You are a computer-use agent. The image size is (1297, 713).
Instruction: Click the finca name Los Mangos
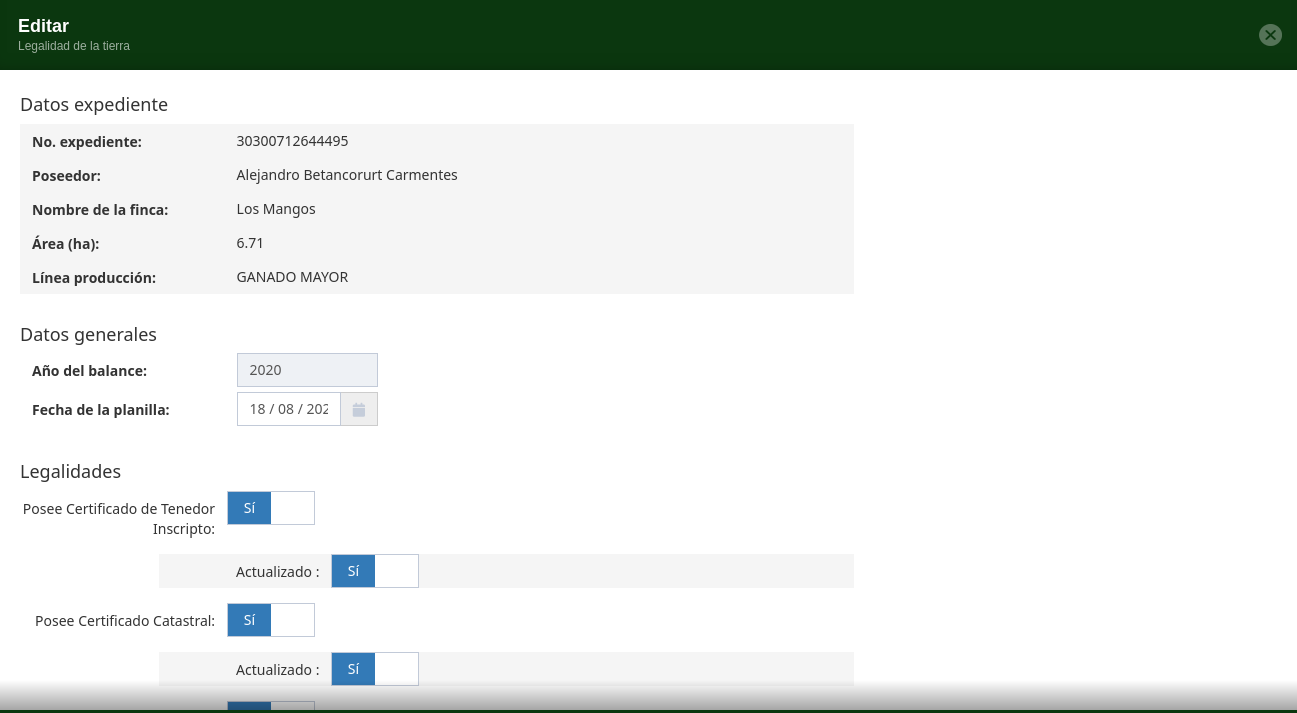(x=276, y=209)
